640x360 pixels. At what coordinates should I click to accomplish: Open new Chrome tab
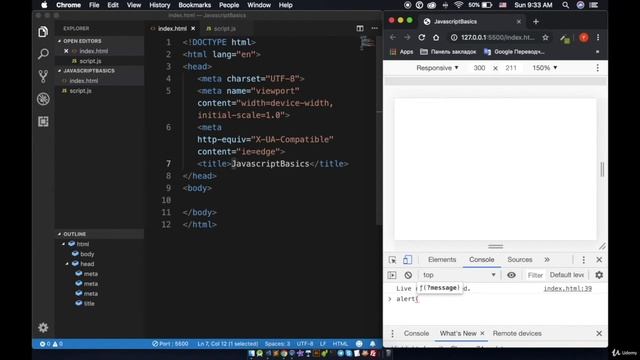click(536, 22)
